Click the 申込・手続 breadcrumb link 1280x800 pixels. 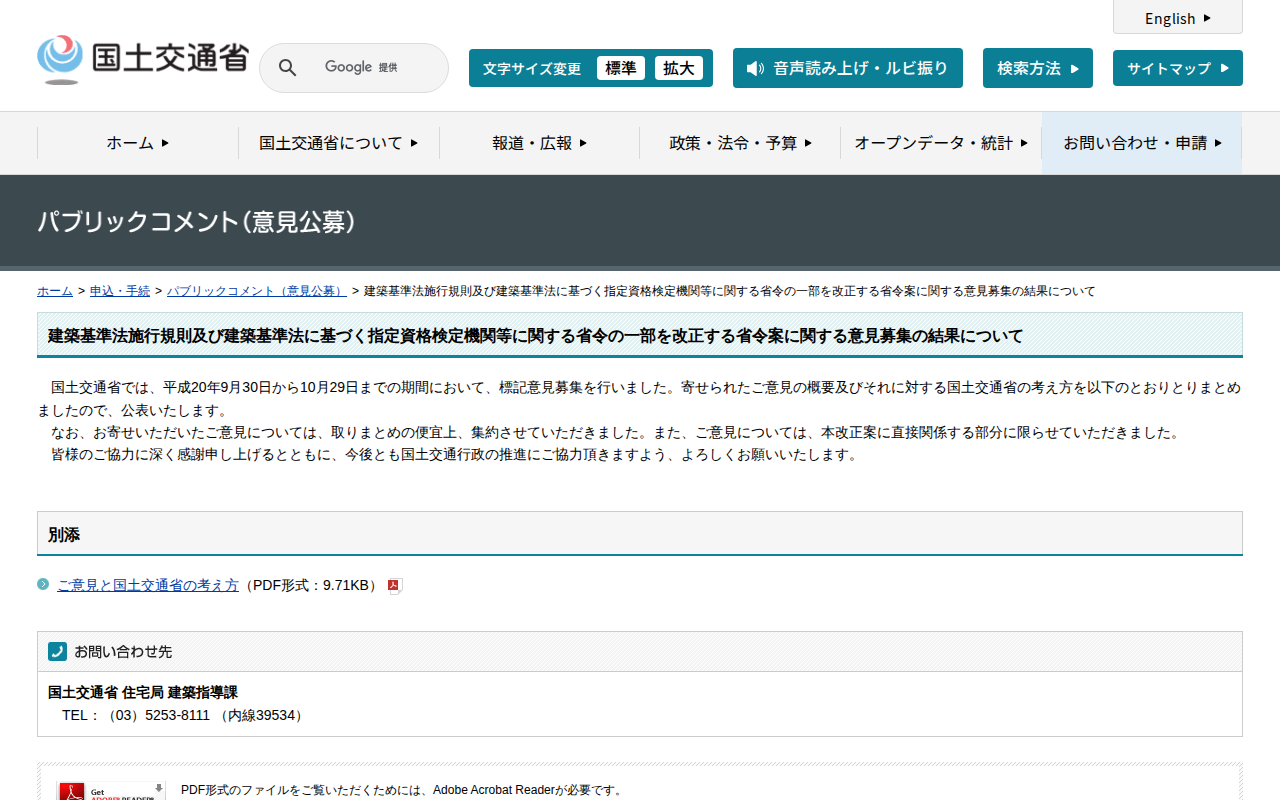120,291
